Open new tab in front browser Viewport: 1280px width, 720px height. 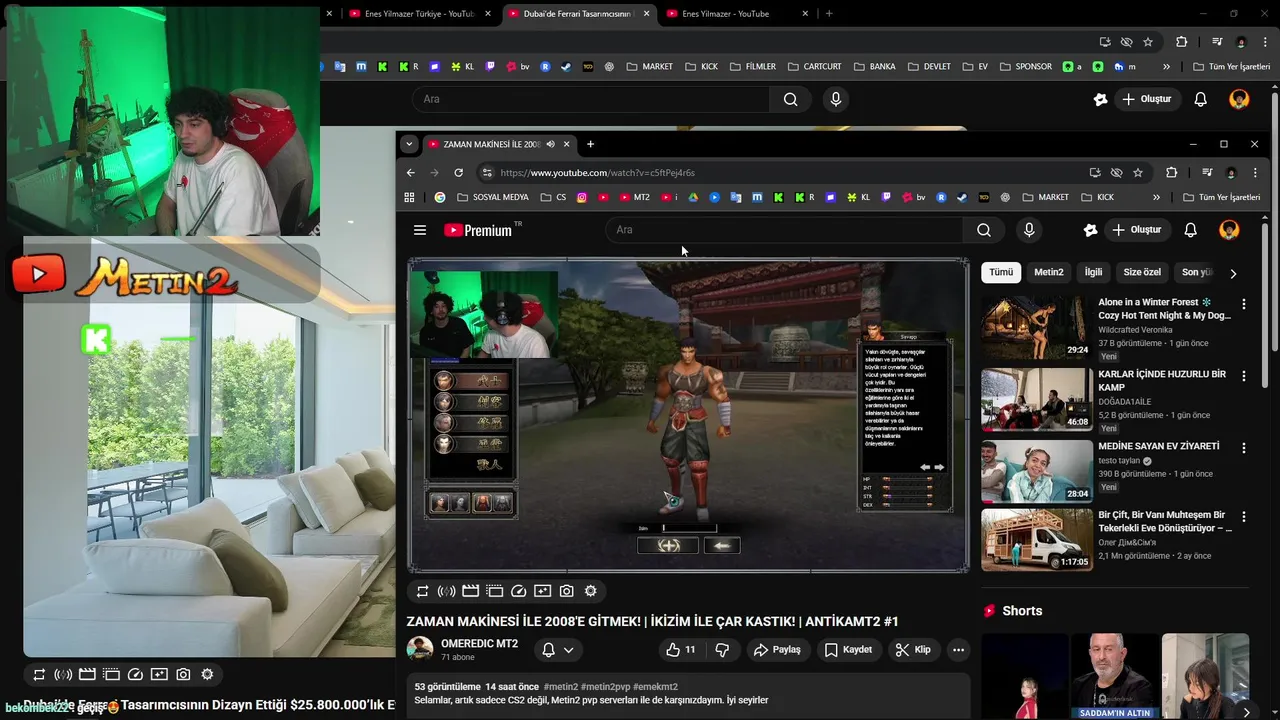tap(590, 144)
